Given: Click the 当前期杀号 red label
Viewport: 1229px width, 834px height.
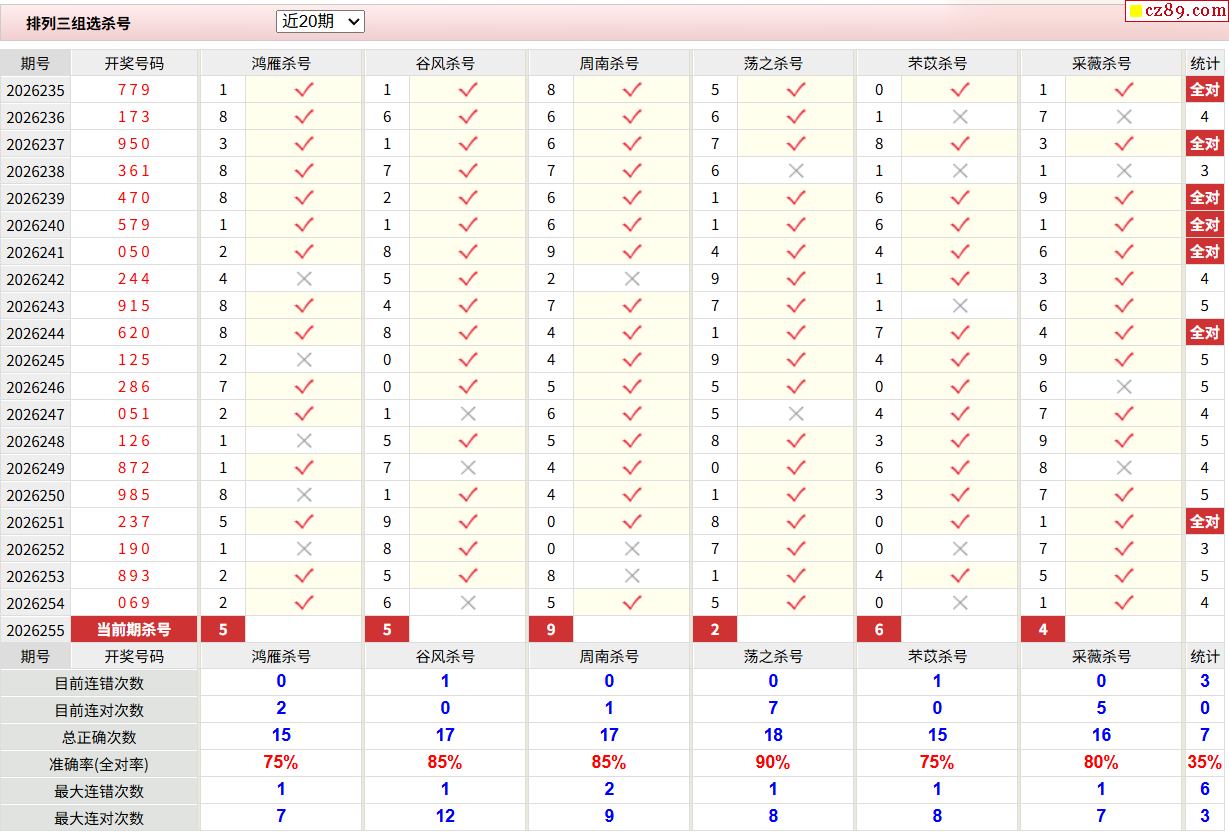Looking at the screenshot, I should point(134,630).
